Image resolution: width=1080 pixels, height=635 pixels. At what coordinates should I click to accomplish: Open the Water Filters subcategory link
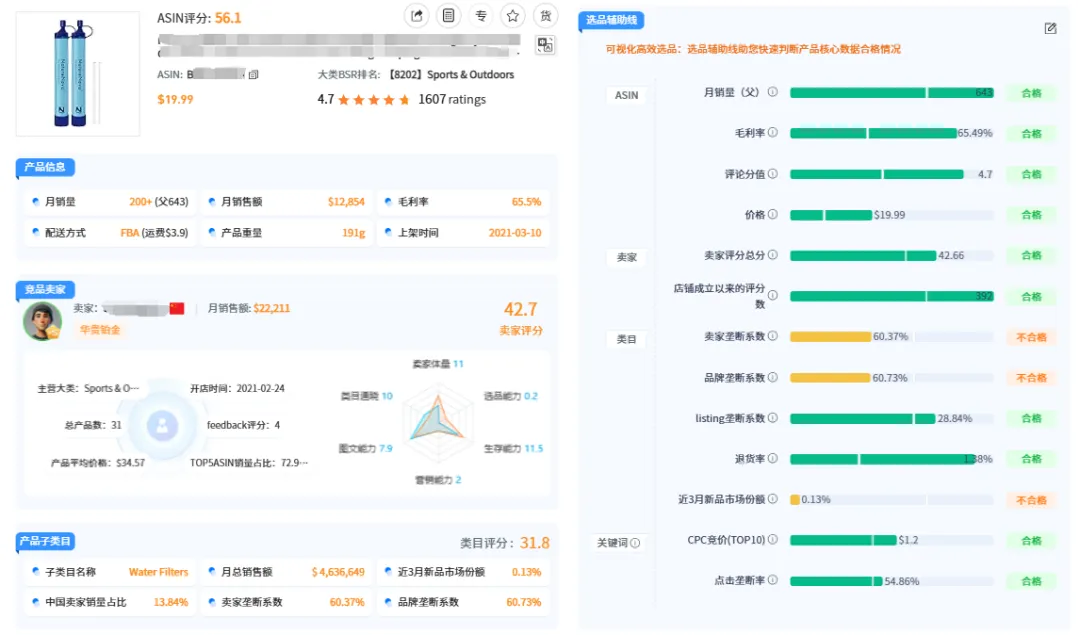158,572
